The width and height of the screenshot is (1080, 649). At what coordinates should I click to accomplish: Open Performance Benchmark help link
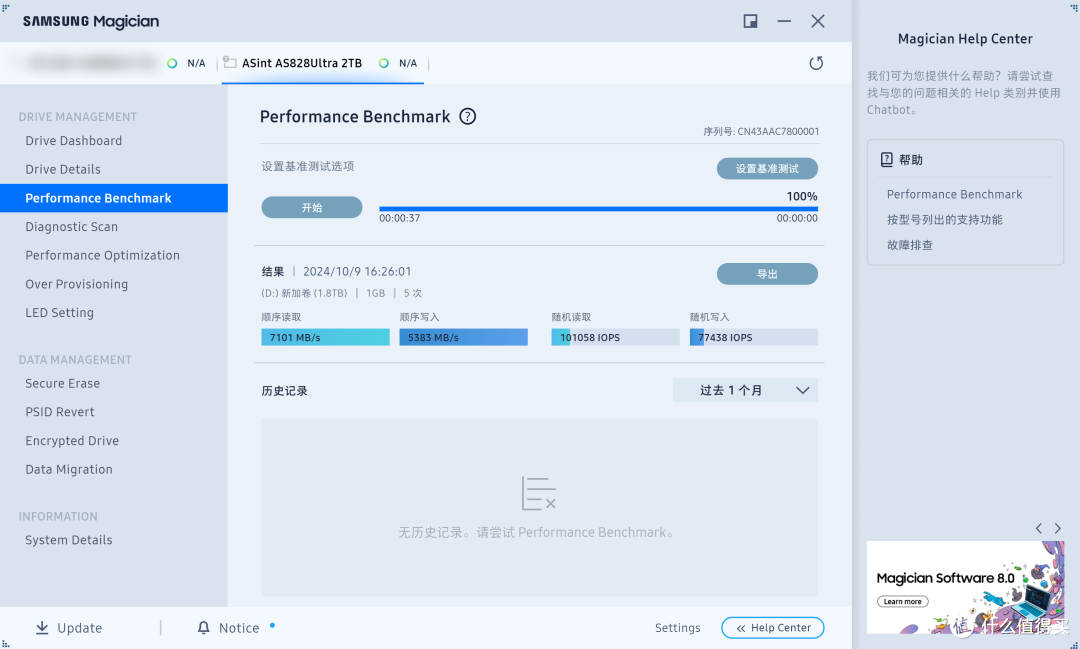point(954,194)
